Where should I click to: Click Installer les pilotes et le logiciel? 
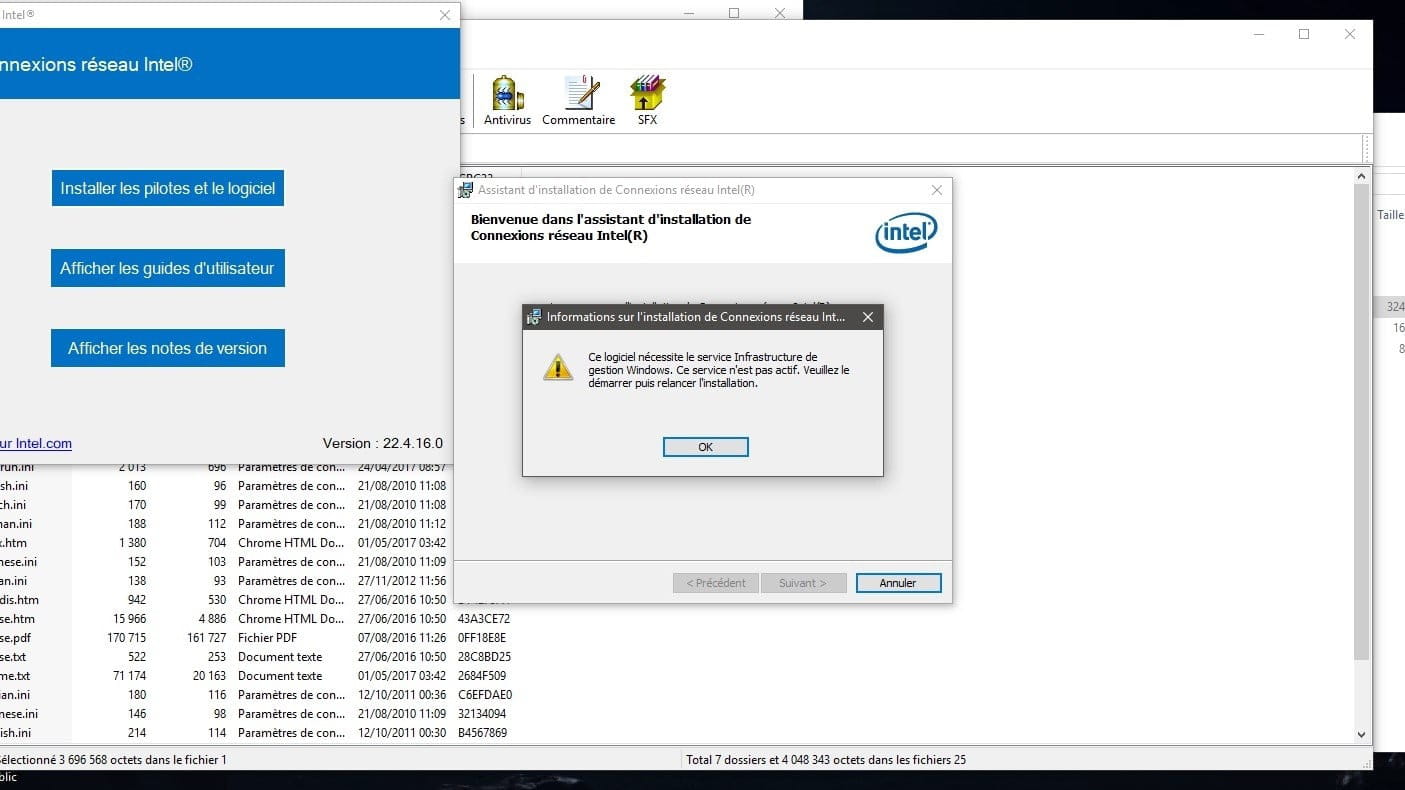[x=168, y=188]
